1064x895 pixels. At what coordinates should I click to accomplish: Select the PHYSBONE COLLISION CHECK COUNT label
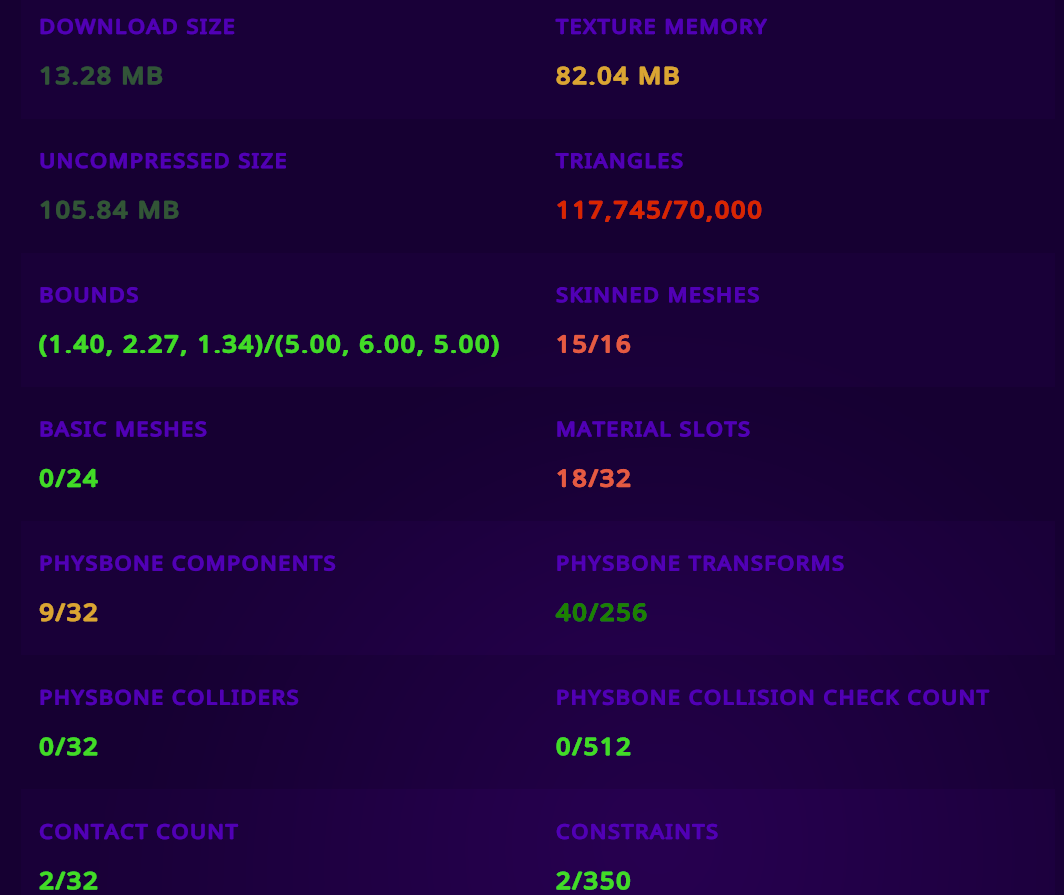pyautogui.click(x=772, y=698)
